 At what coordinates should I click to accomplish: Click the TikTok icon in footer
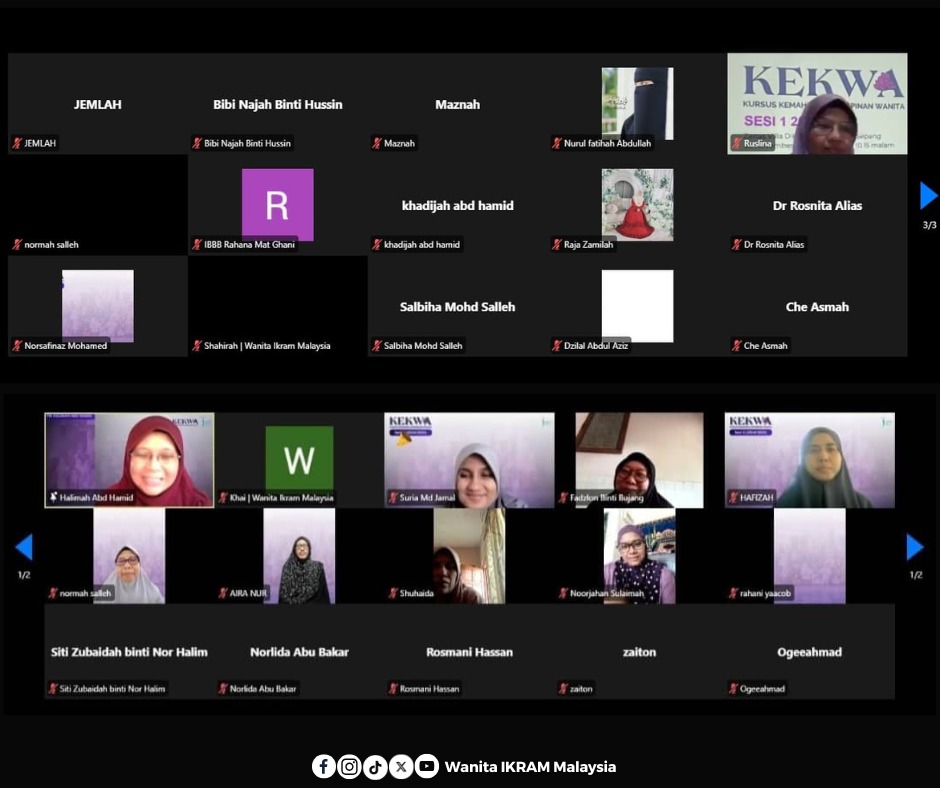[x=375, y=766]
